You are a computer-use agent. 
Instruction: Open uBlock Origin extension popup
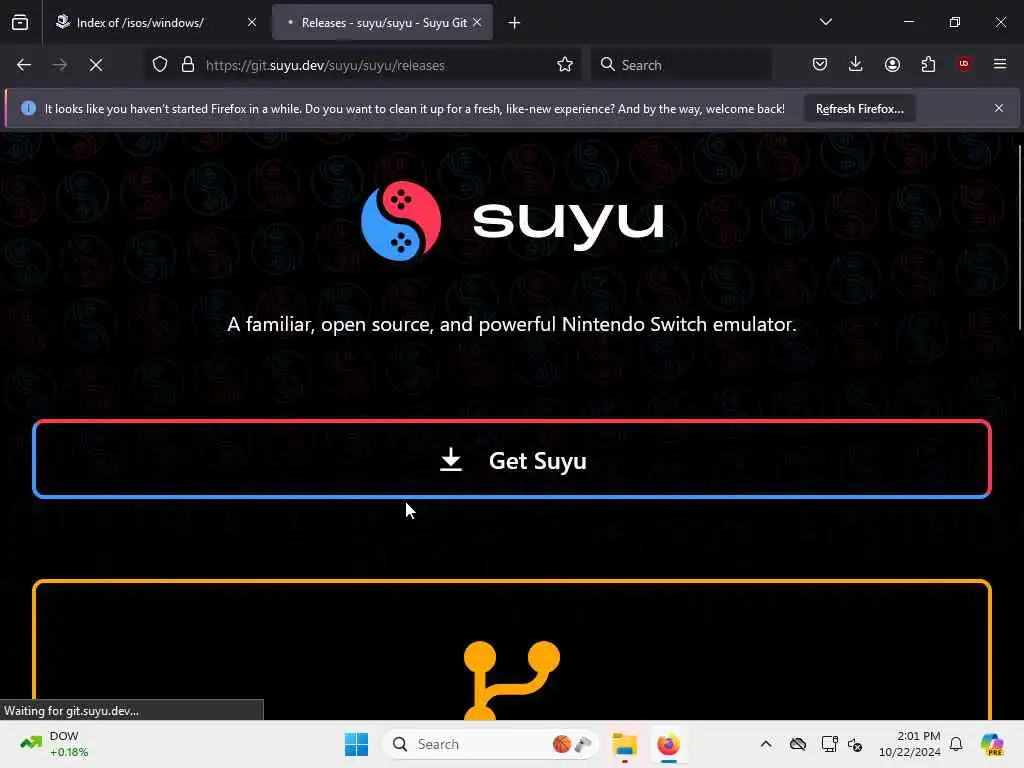(964, 64)
